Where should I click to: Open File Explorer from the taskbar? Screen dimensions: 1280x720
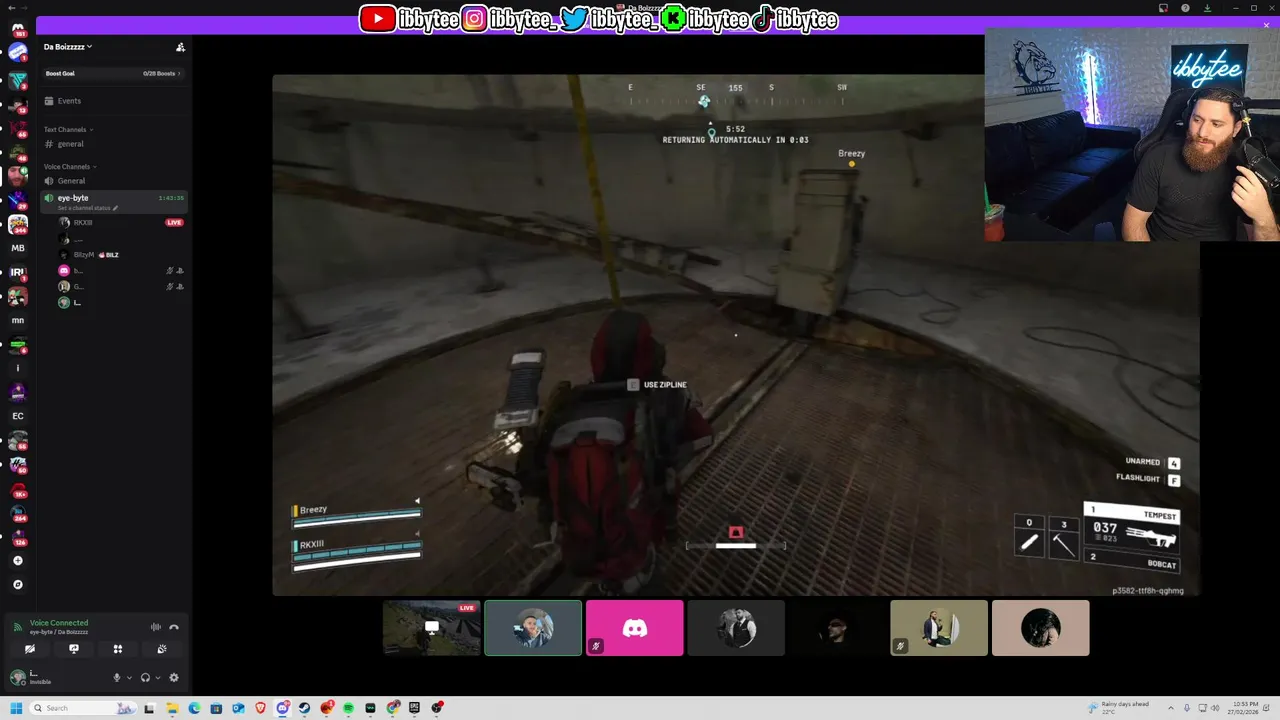click(x=172, y=708)
